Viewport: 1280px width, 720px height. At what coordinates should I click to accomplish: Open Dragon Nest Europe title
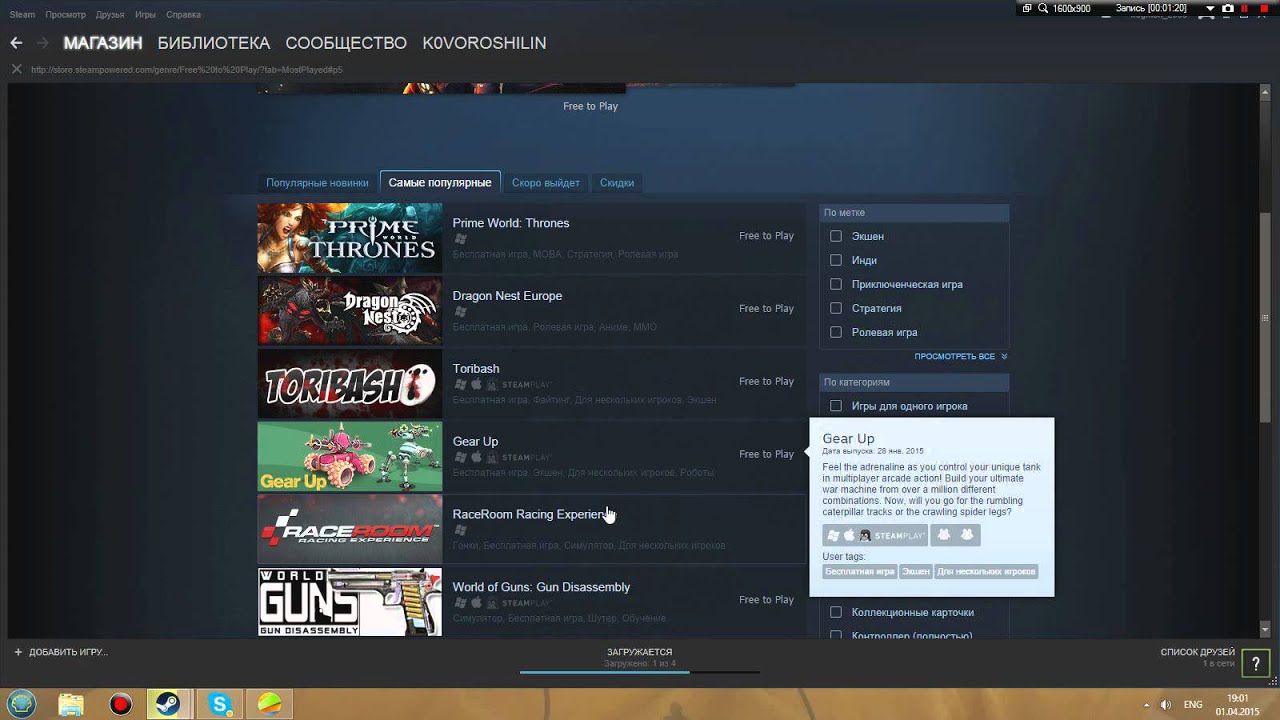[507, 296]
